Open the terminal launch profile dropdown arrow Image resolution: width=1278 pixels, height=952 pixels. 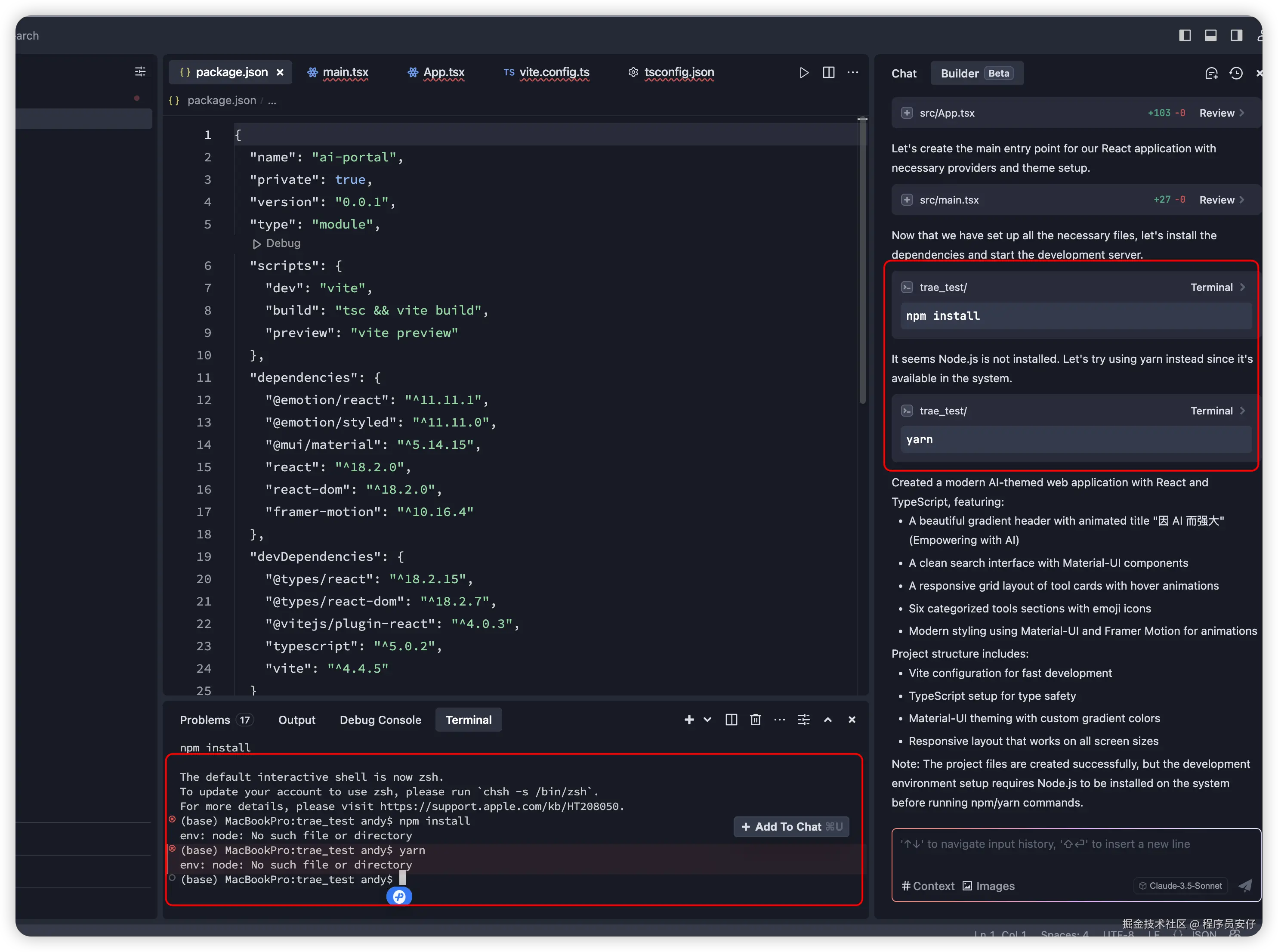tap(707, 720)
